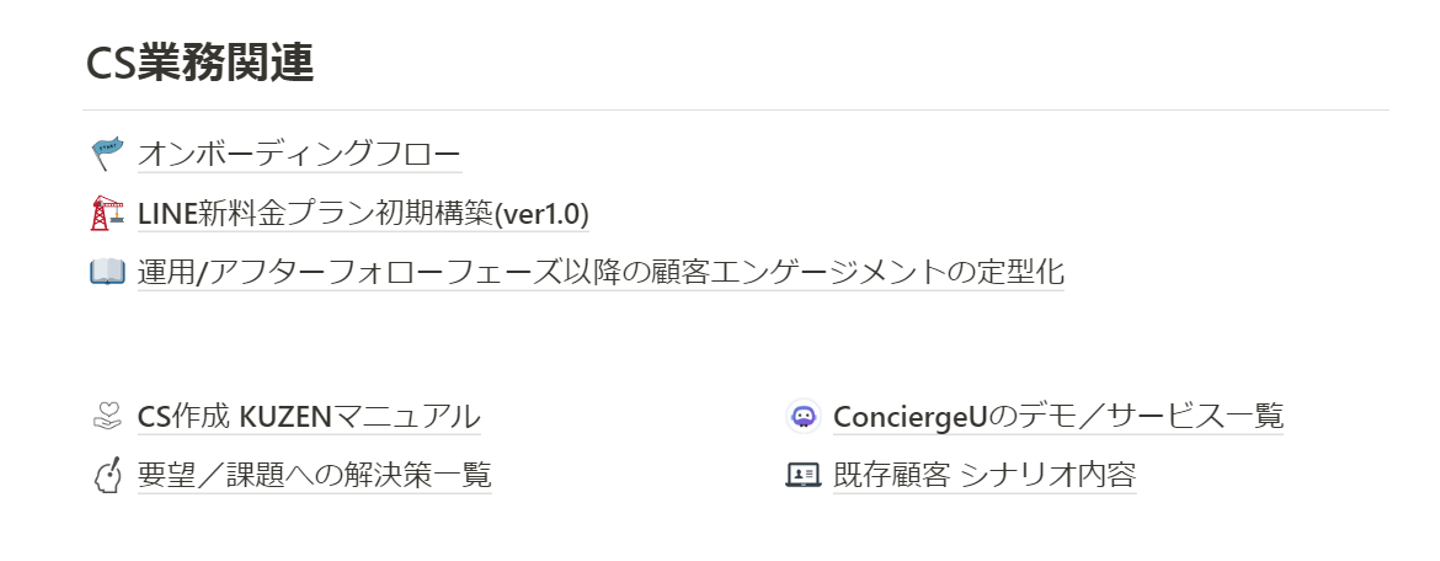The width and height of the screenshot is (1440, 561).
Task: Click the CS業務関連 heading
Action: click(x=200, y=64)
